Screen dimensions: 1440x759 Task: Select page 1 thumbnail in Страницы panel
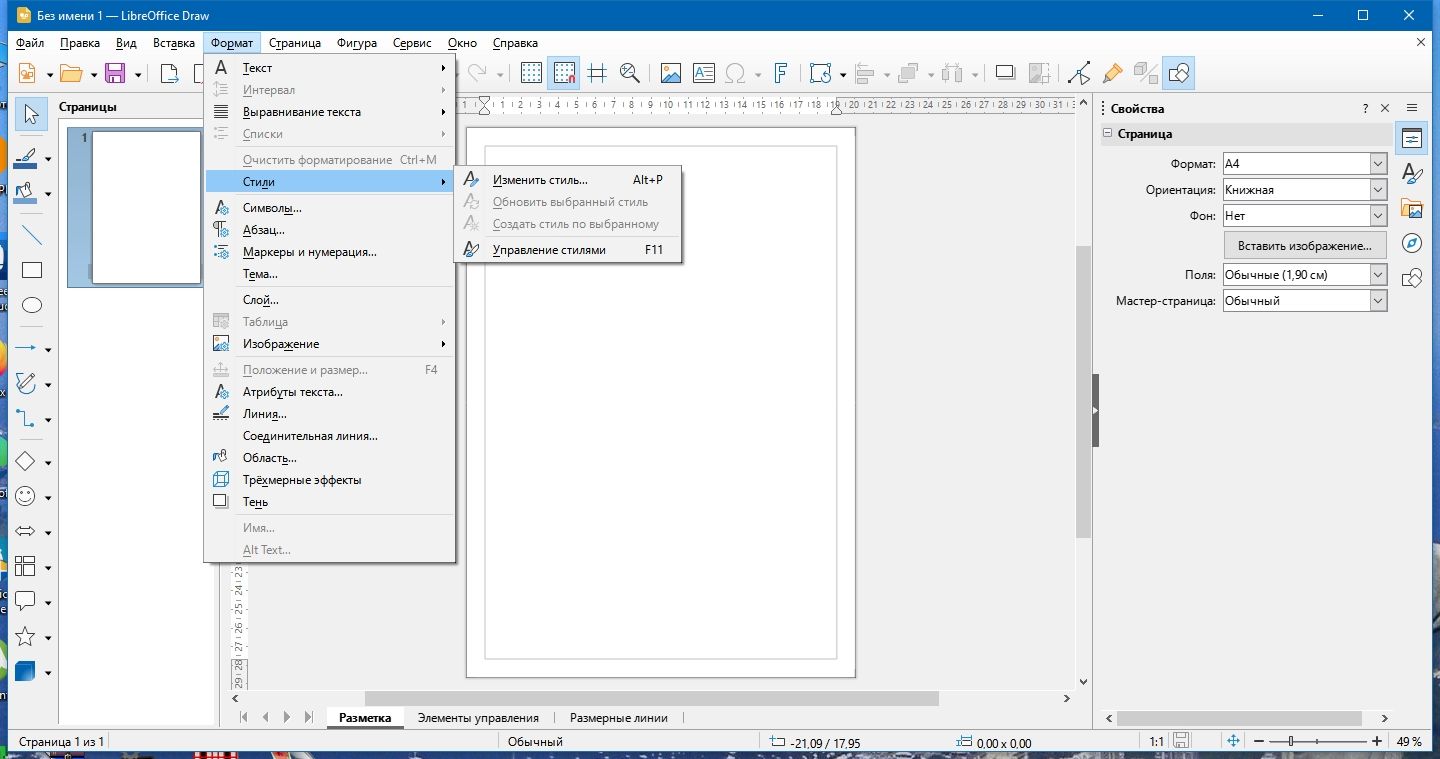tap(143, 206)
